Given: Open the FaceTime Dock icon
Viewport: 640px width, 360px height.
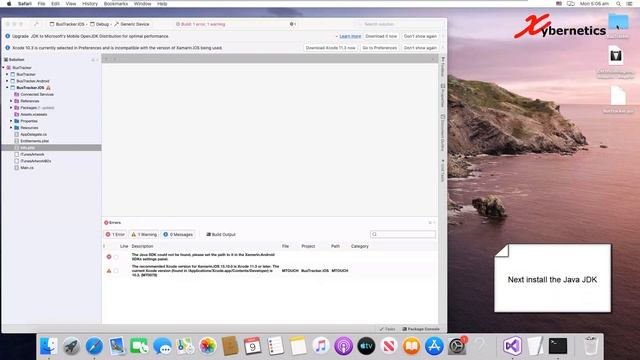Looking at the screenshot, I should point(140,346).
